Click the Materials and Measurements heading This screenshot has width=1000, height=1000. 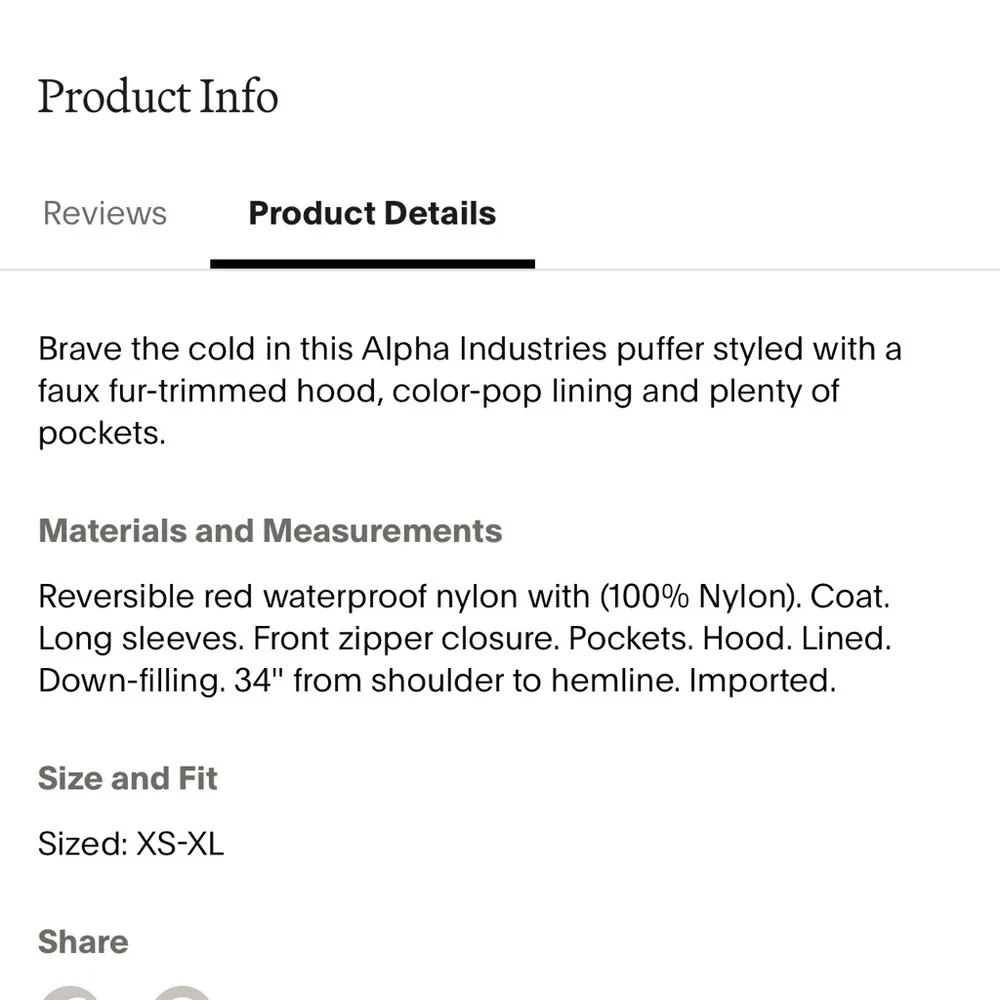pyautogui.click(x=270, y=531)
